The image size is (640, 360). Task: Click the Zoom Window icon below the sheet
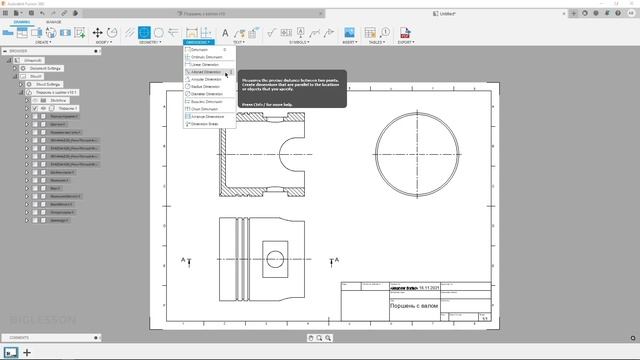point(319,338)
